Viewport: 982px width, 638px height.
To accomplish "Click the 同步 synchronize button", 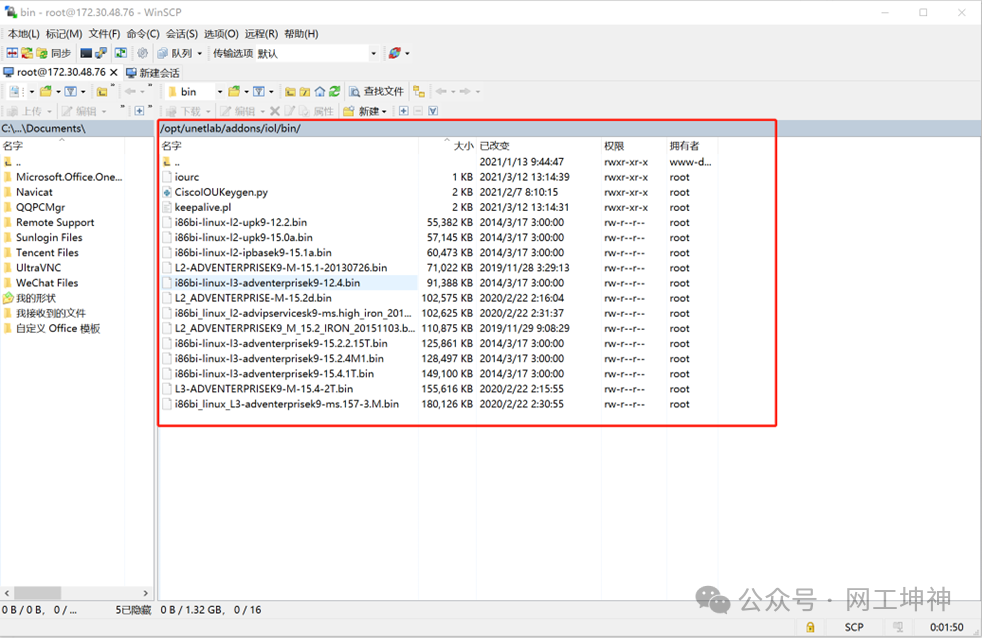I will point(54,53).
